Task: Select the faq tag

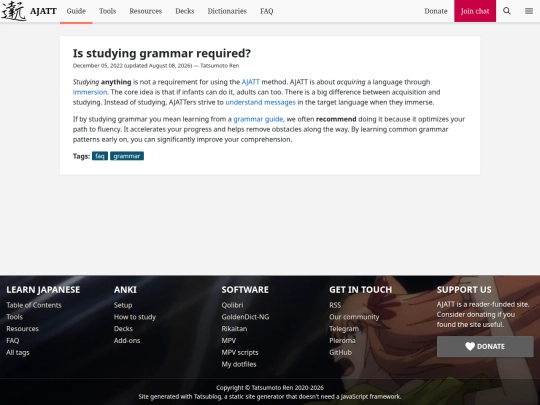Action: [100, 156]
